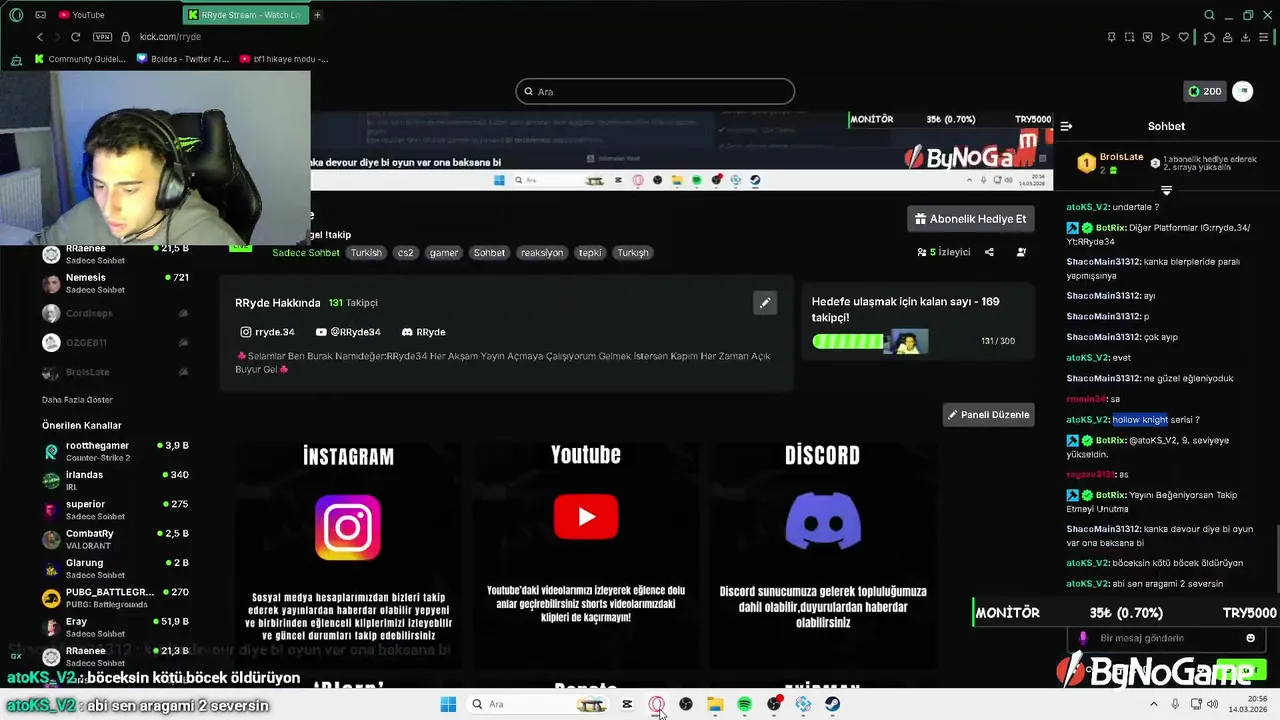Image resolution: width=1280 pixels, height=720 pixels.
Task: Open the browser profile icon
Action: [1228, 37]
